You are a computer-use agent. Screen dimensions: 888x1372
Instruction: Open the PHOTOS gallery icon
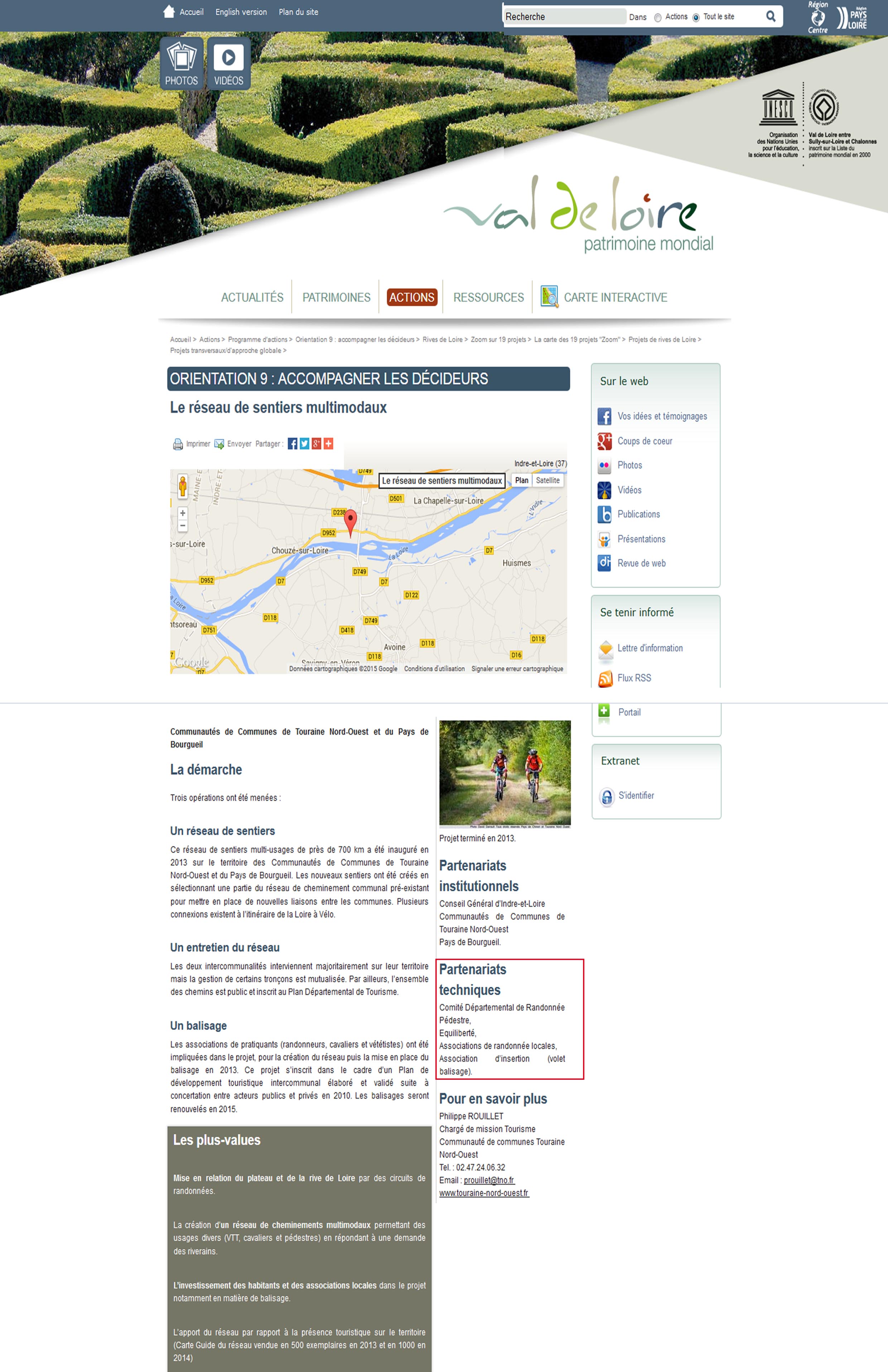point(182,63)
